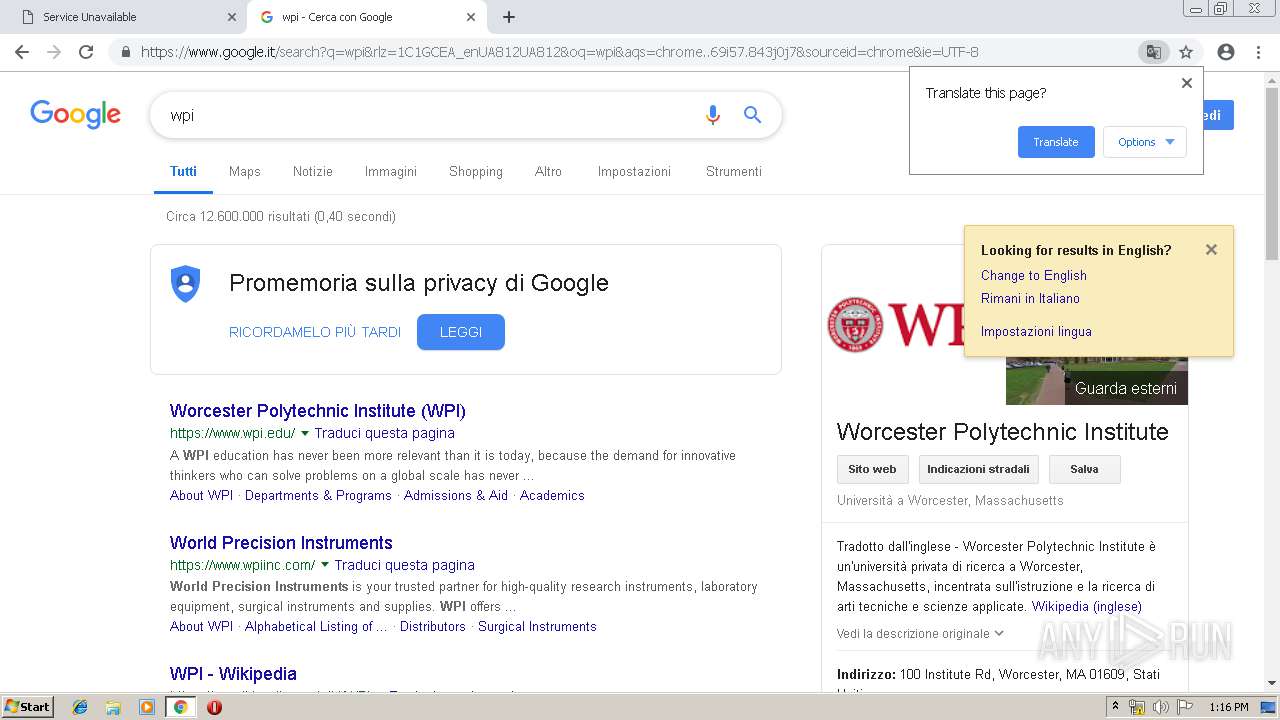Click the voice search microphone icon

[712, 115]
